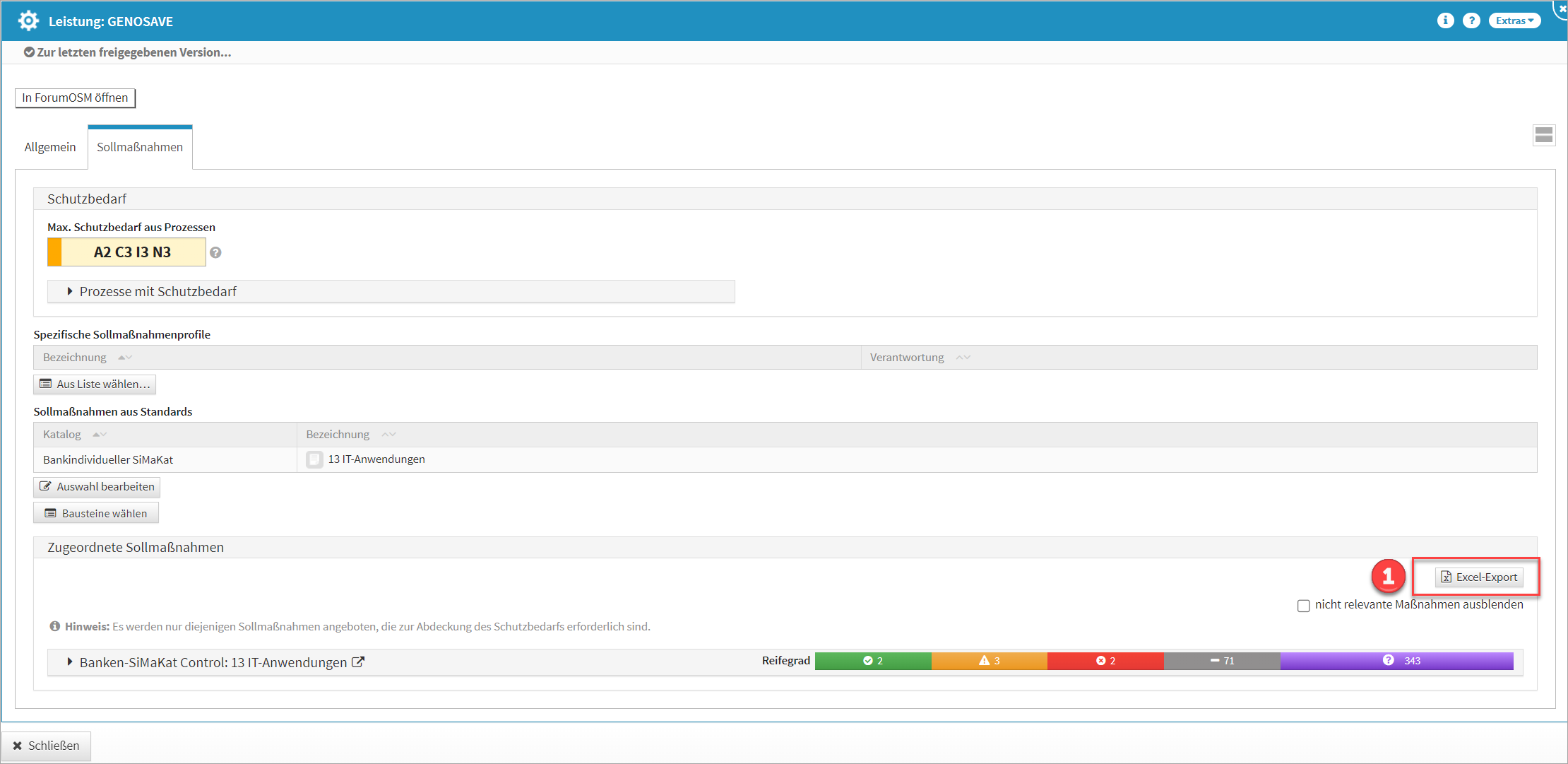
Task: Open the help question mark icon
Action: [x=1471, y=20]
